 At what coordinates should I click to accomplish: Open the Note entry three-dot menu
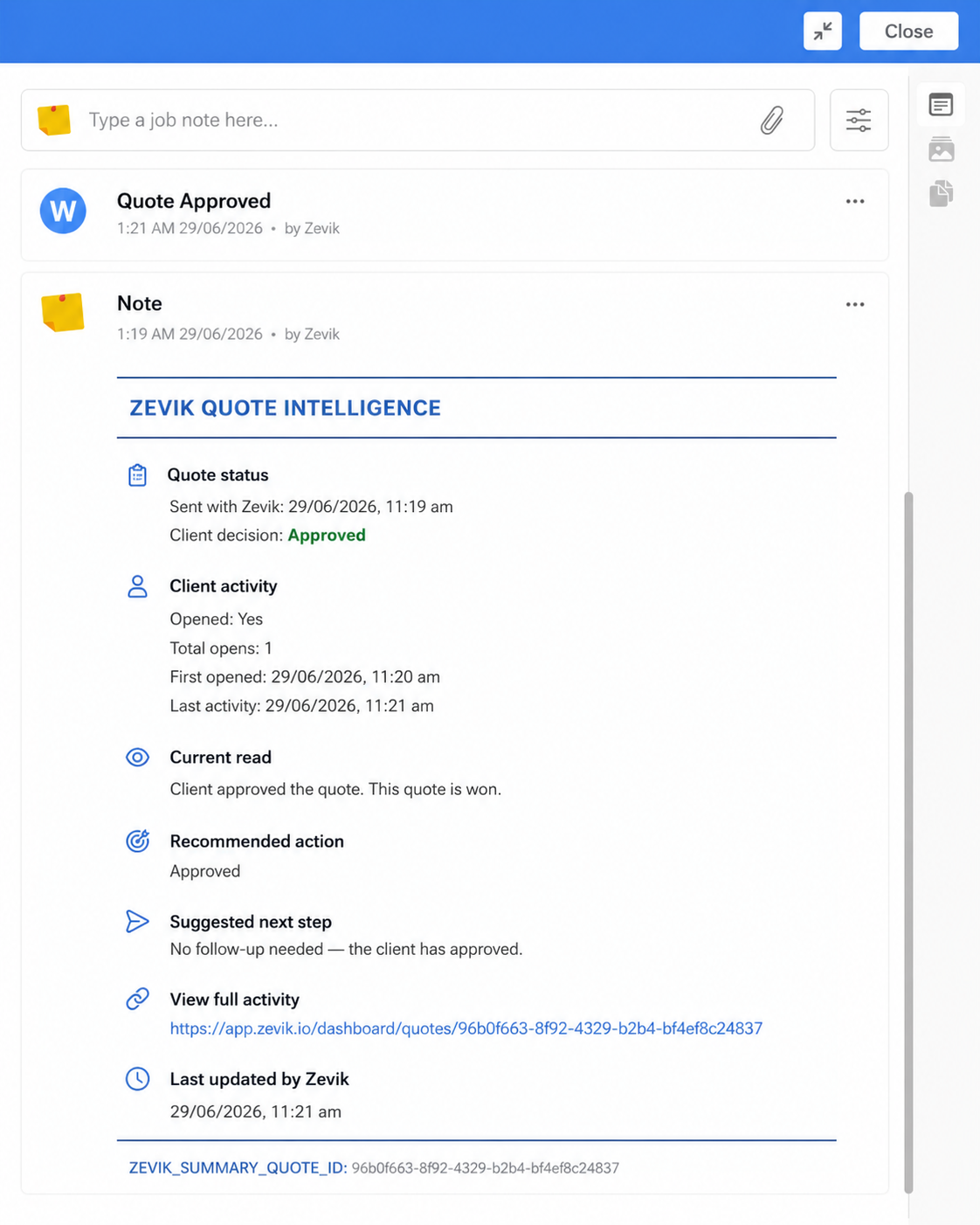tap(855, 305)
